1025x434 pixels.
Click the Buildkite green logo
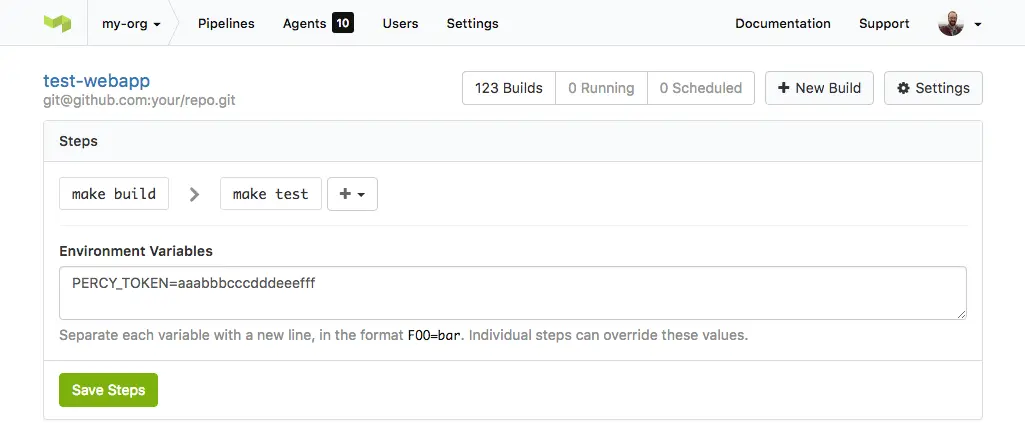pyautogui.click(x=57, y=24)
